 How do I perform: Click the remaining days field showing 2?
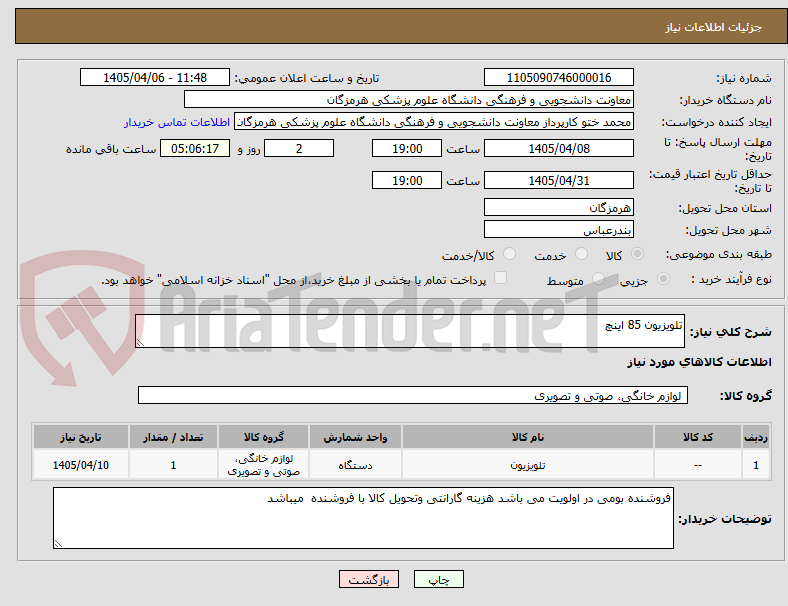click(x=299, y=148)
